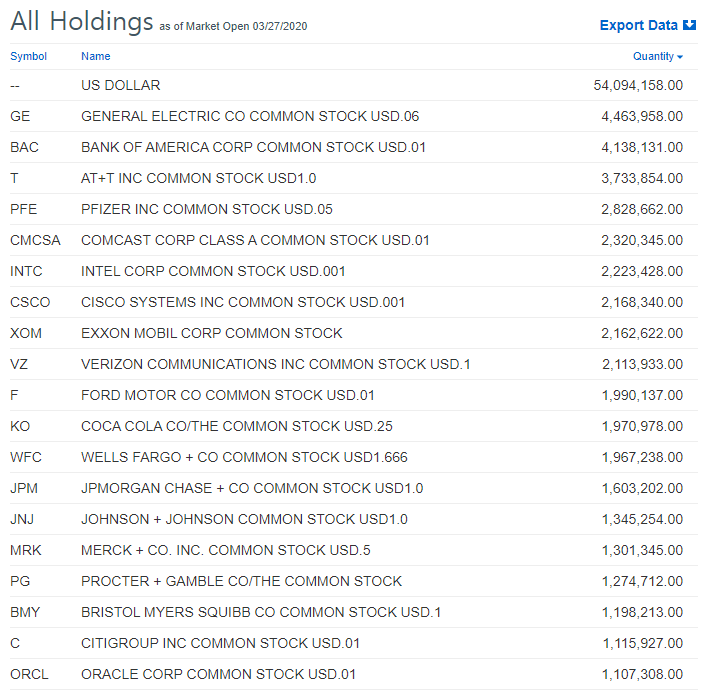
Task: Select CISCO SYSTEMS INC name
Action: tap(243, 302)
